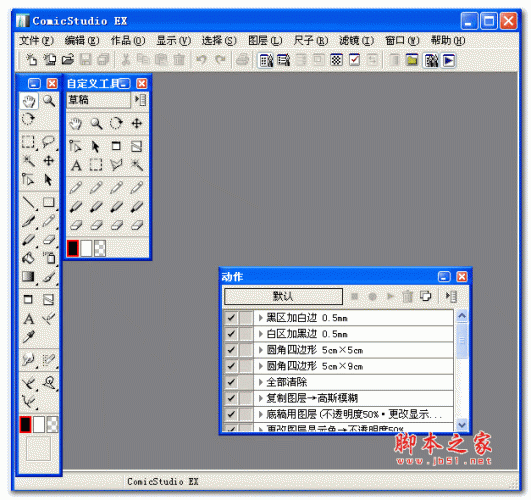Select Move cross icon in Custom Tools panel
The width and height of the screenshot is (531, 500).
click(x=137, y=123)
